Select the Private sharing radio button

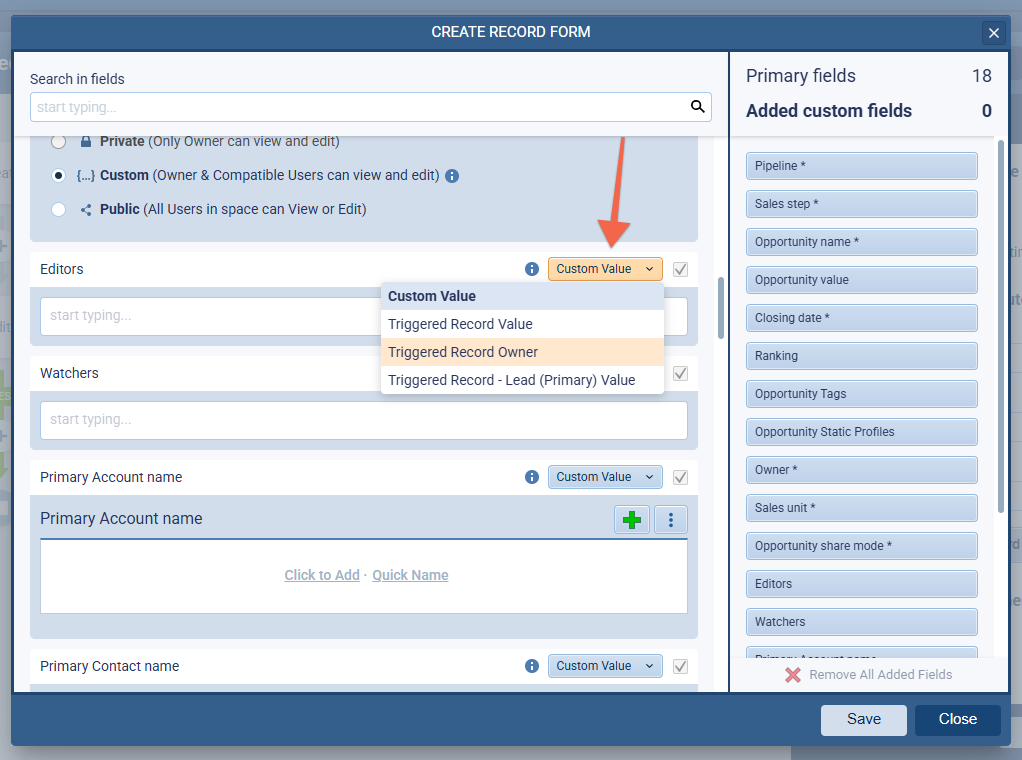click(x=58, y=141)
